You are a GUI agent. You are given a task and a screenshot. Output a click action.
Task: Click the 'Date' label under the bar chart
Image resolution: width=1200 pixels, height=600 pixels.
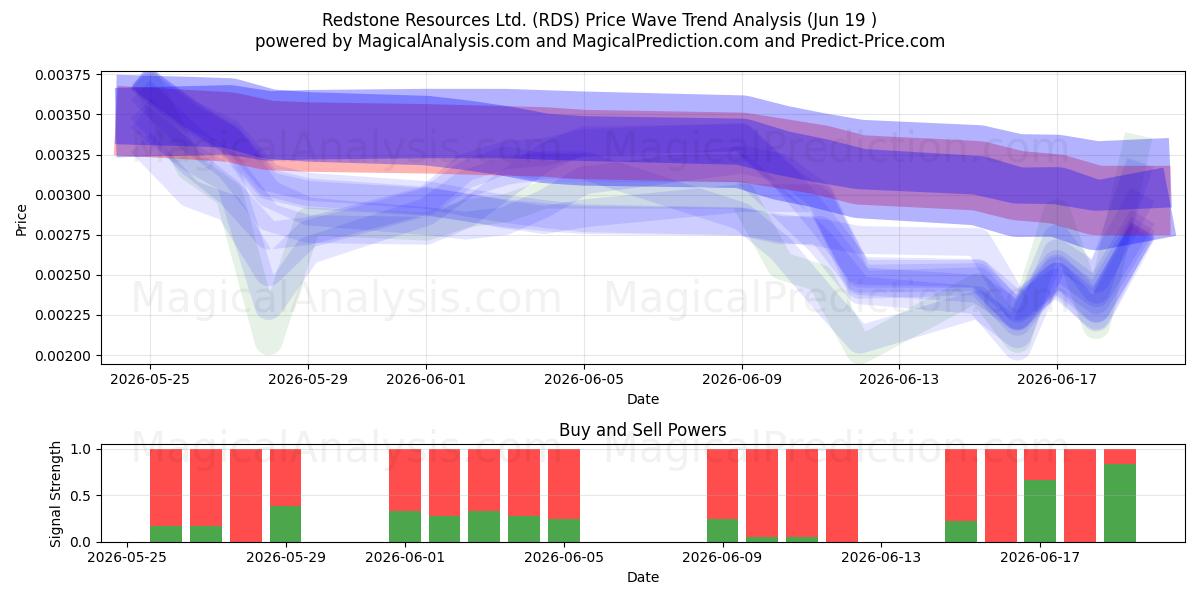(x=642, y=577)
